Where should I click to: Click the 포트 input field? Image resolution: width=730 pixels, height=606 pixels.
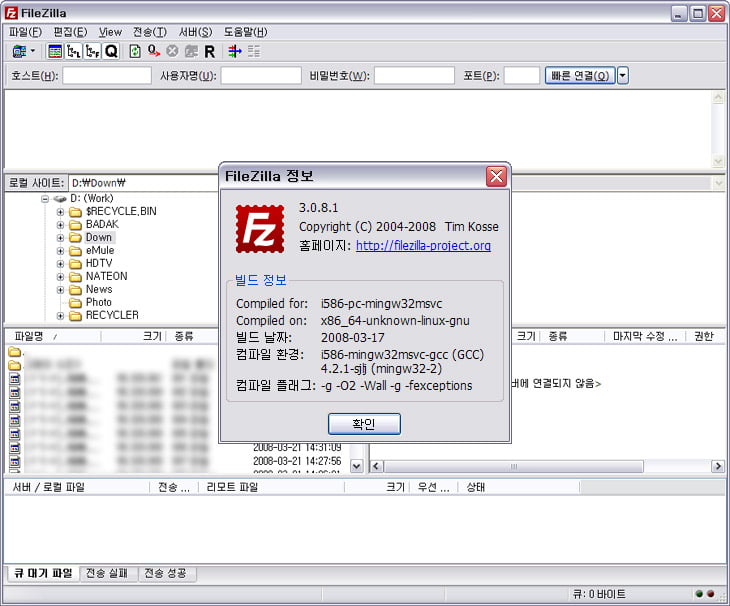pos(522,75)
